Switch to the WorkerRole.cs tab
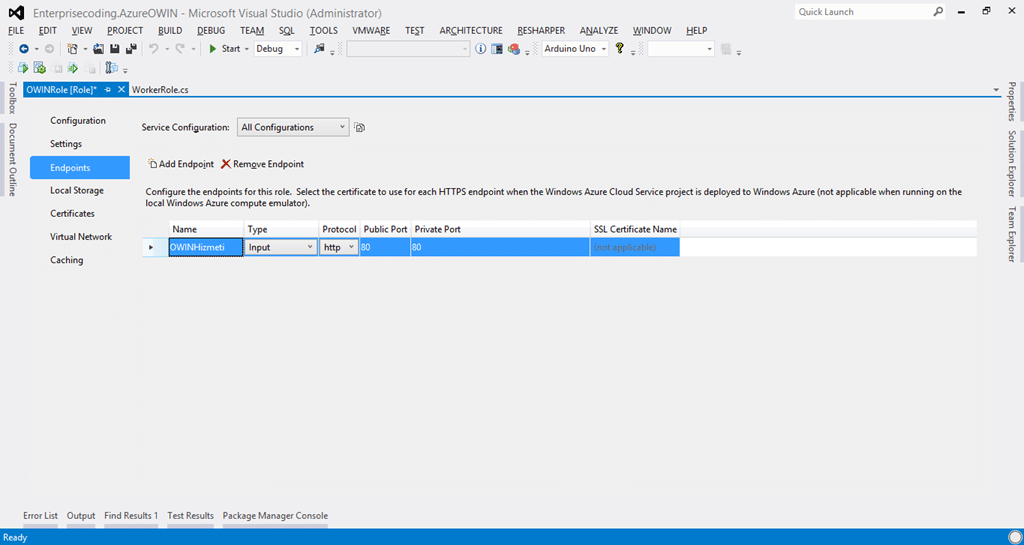This screenshot has width=1024, height=545. click(x=160, y=89)
